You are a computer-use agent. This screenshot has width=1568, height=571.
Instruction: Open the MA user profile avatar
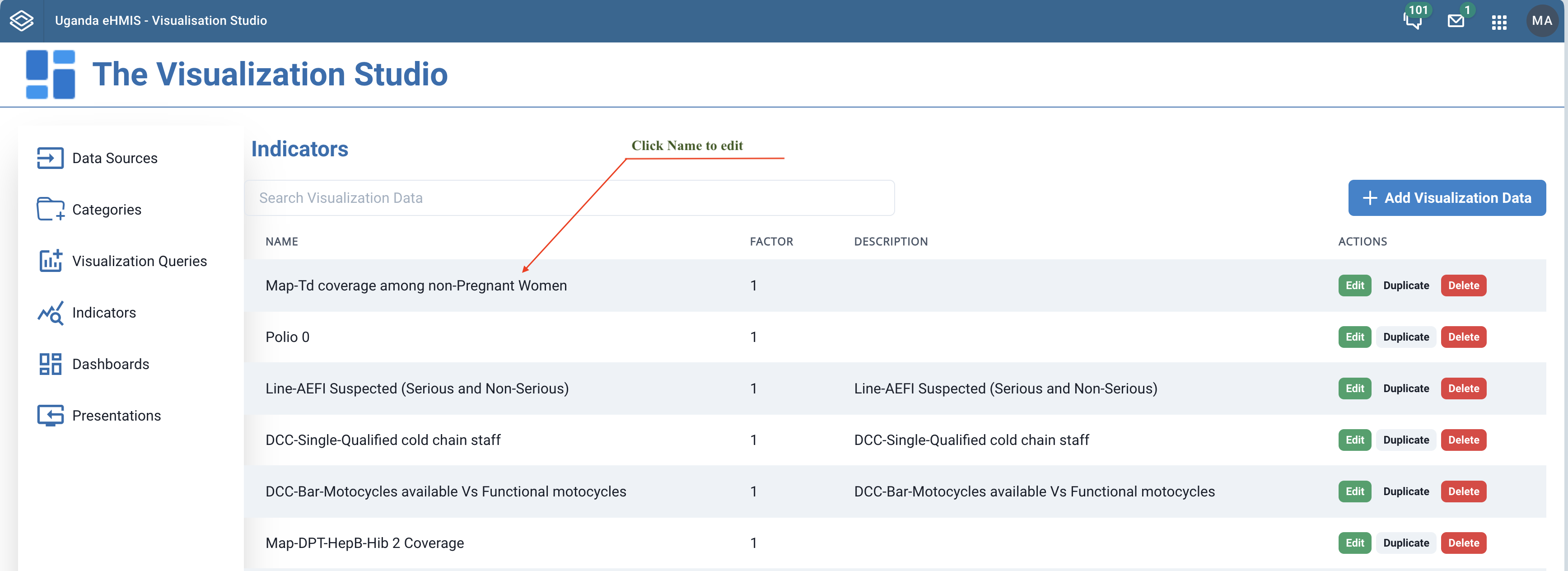tap(1541, 21)
